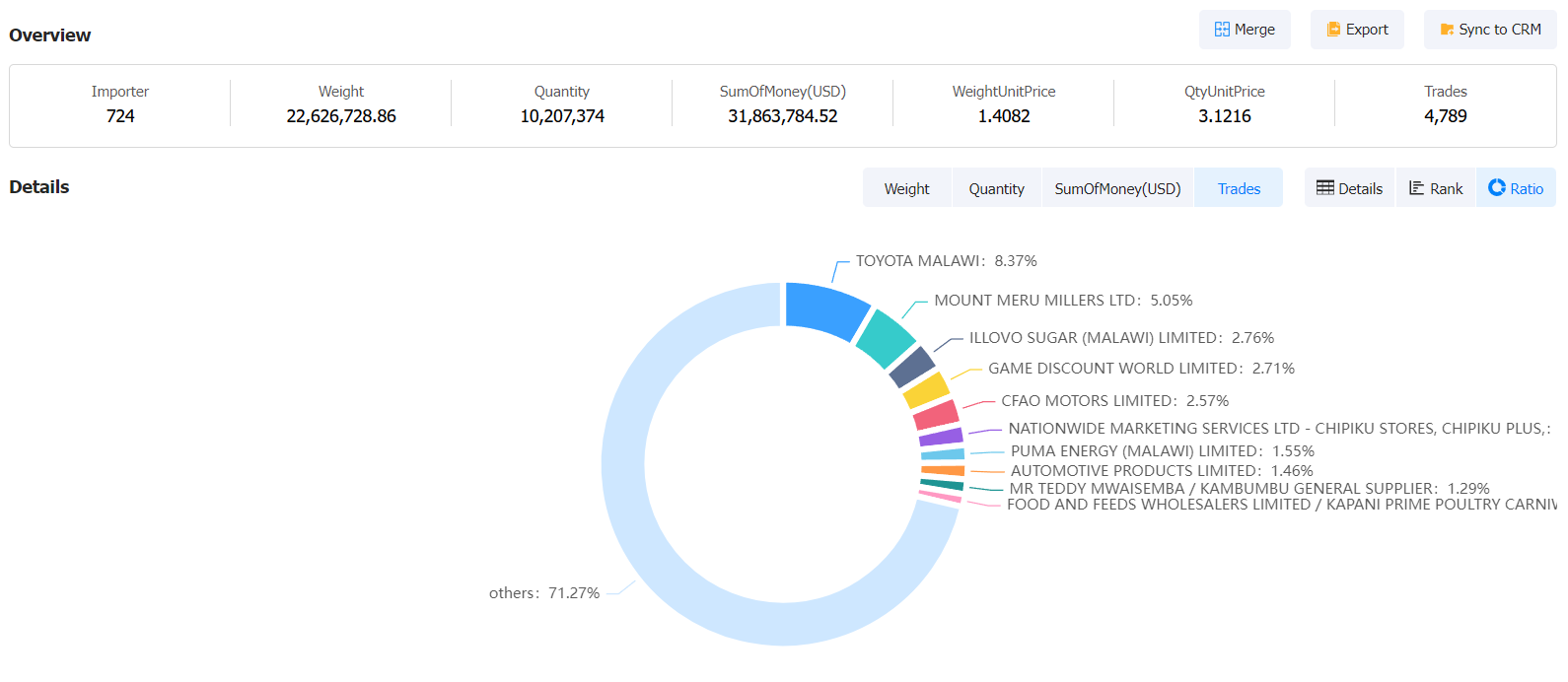1568x682 pixels.
Task: Click the light-blue PUMA ENERGY slice
Action: pos(943,454)
